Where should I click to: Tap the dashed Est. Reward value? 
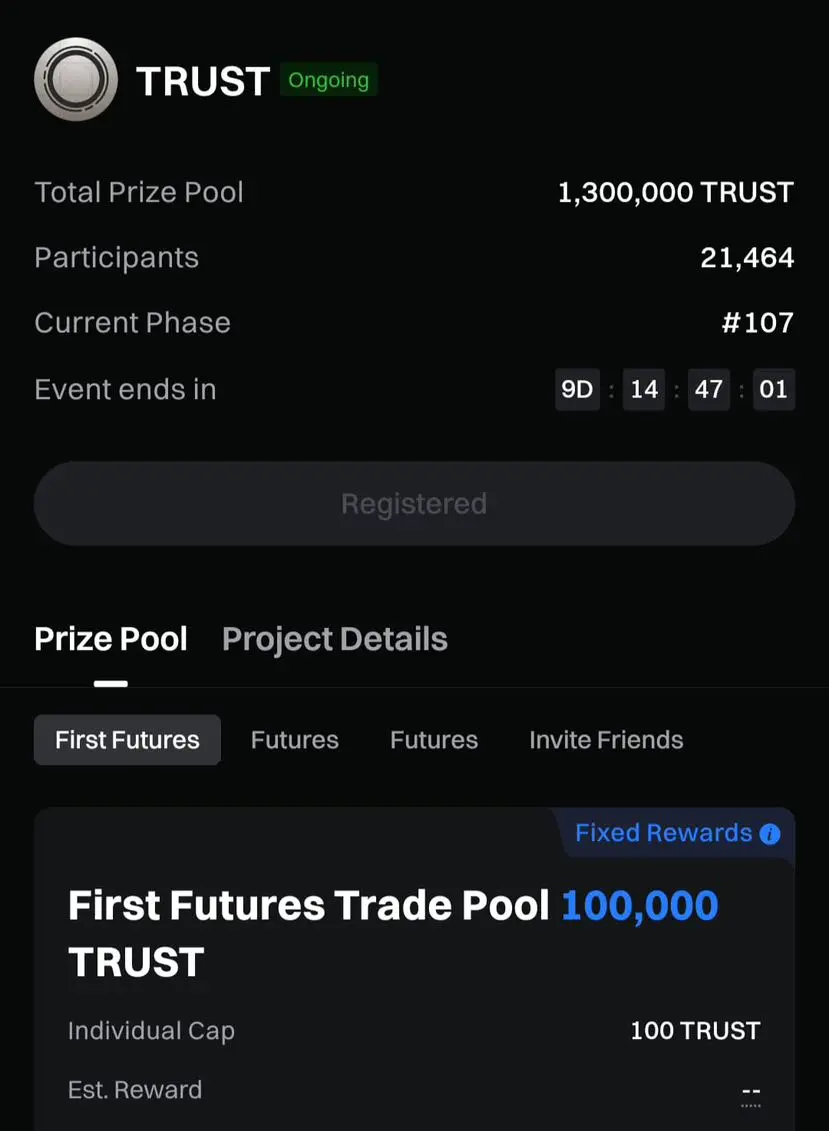coord(751,1092)
